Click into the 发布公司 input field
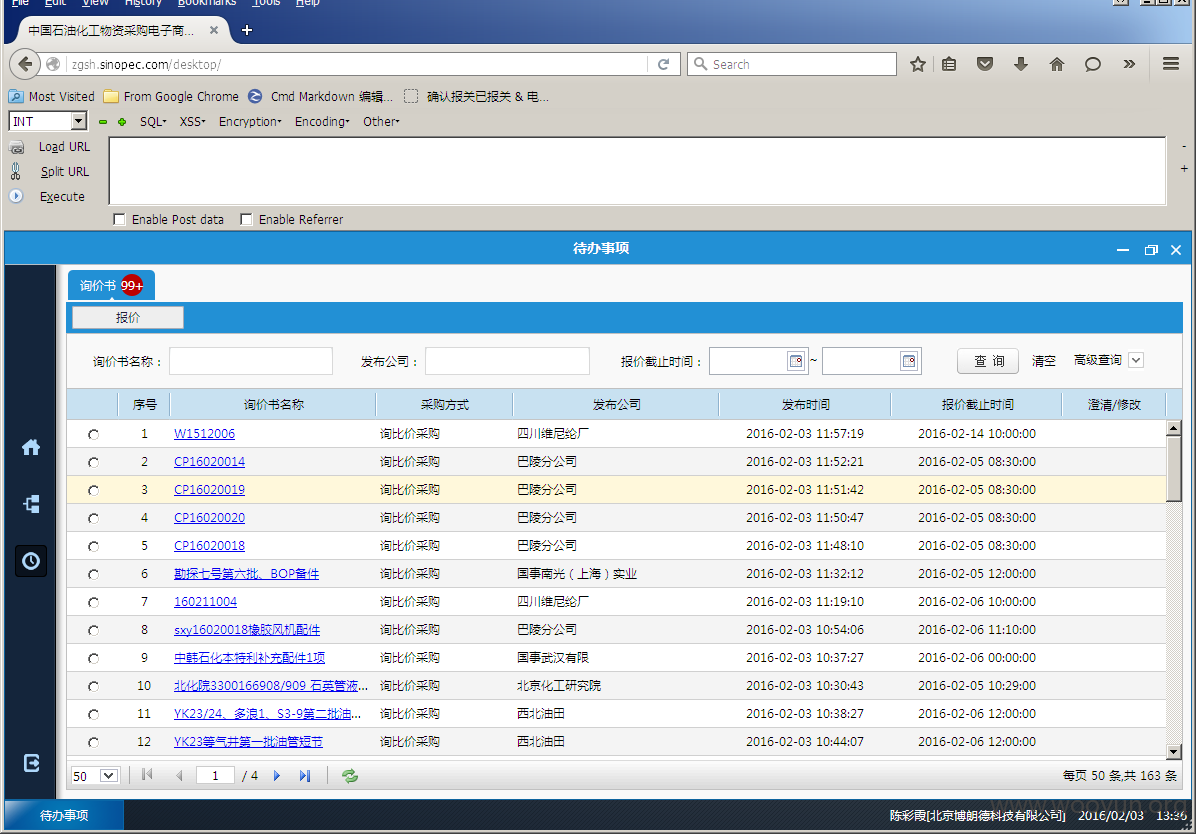Screen dimensions: 1196x834 pos(507,361)
